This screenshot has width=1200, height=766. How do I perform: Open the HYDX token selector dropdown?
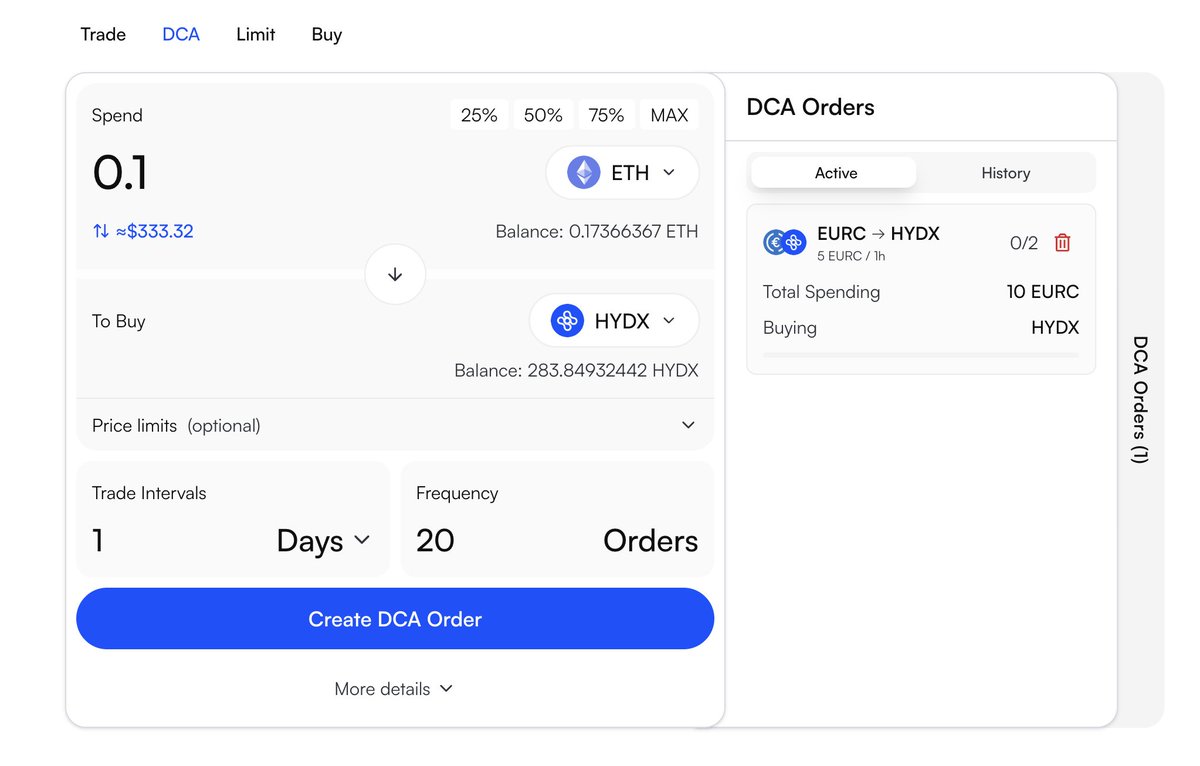click(614, 321)
